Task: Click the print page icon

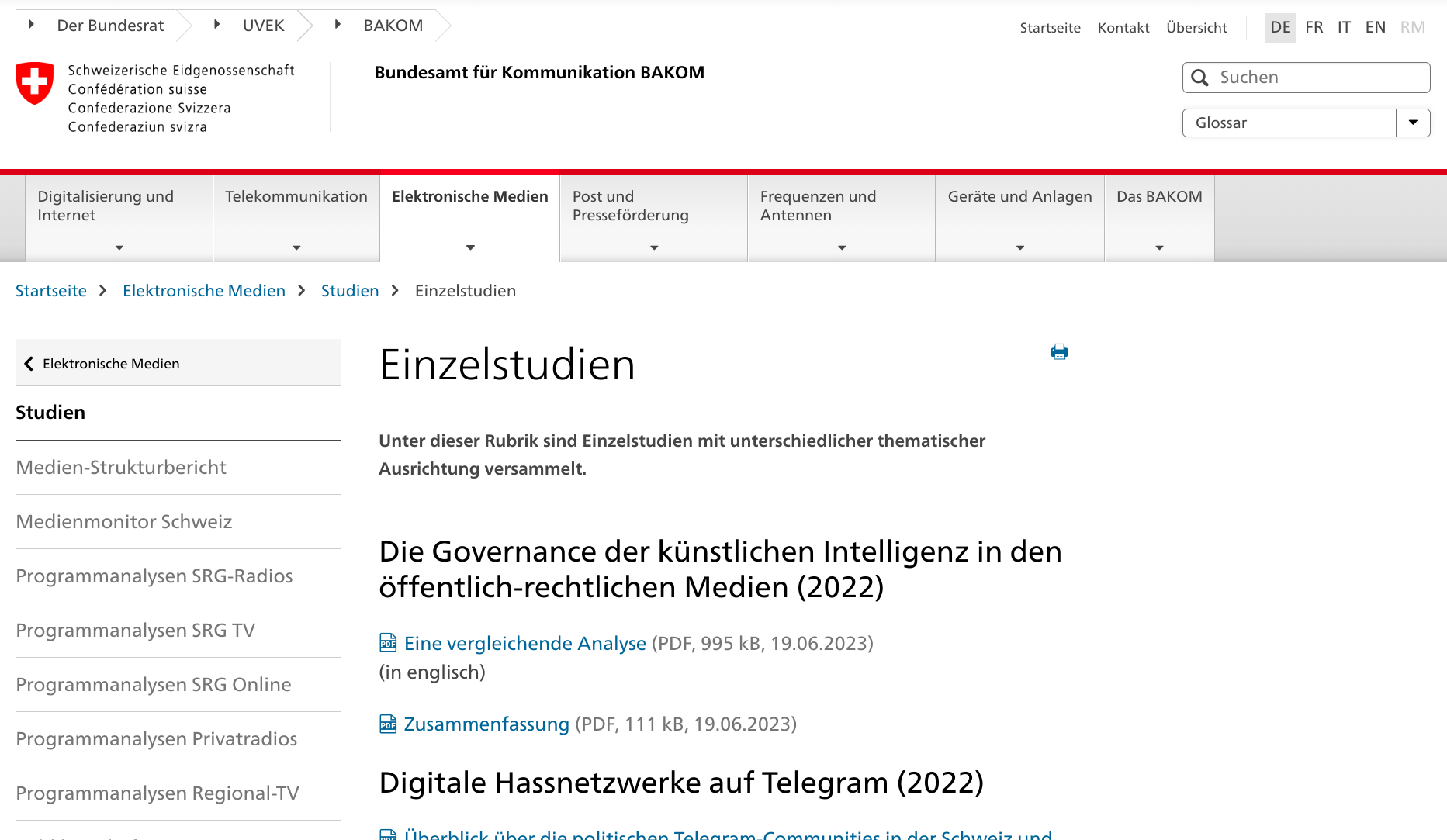Action: pyautogui.click(x=1059, y=352)
